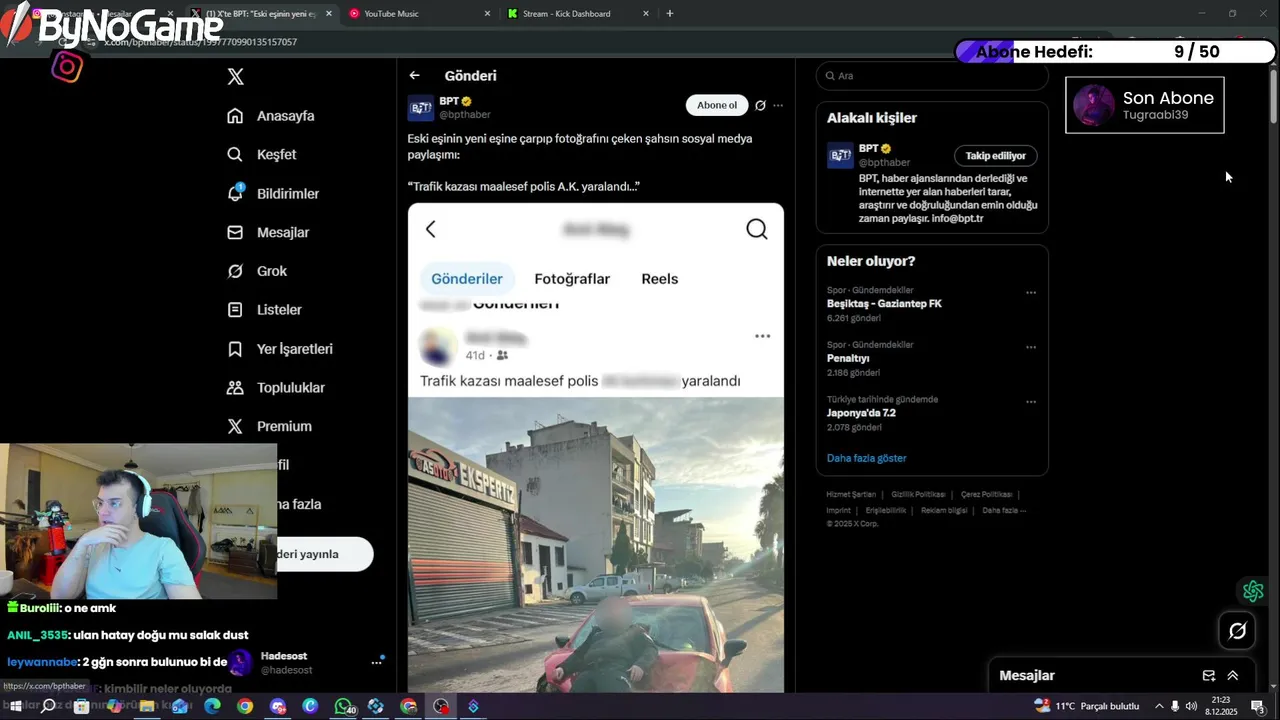Open OBS Studio from the taskbar
The image size is (1280, 720).
(441, 706)
